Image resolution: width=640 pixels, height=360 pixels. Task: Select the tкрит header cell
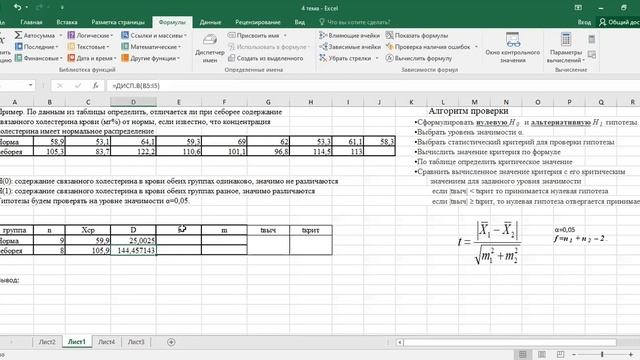[x=311, y=230]
